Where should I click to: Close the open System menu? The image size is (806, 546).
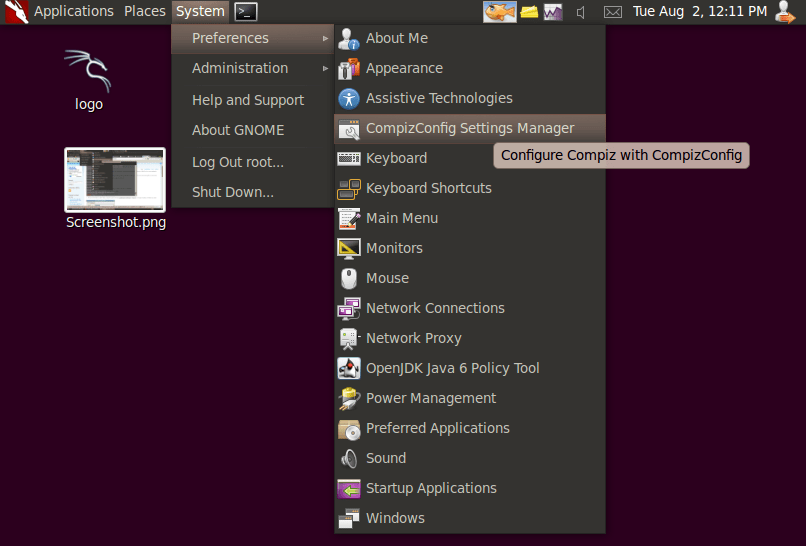pos(200,11)
